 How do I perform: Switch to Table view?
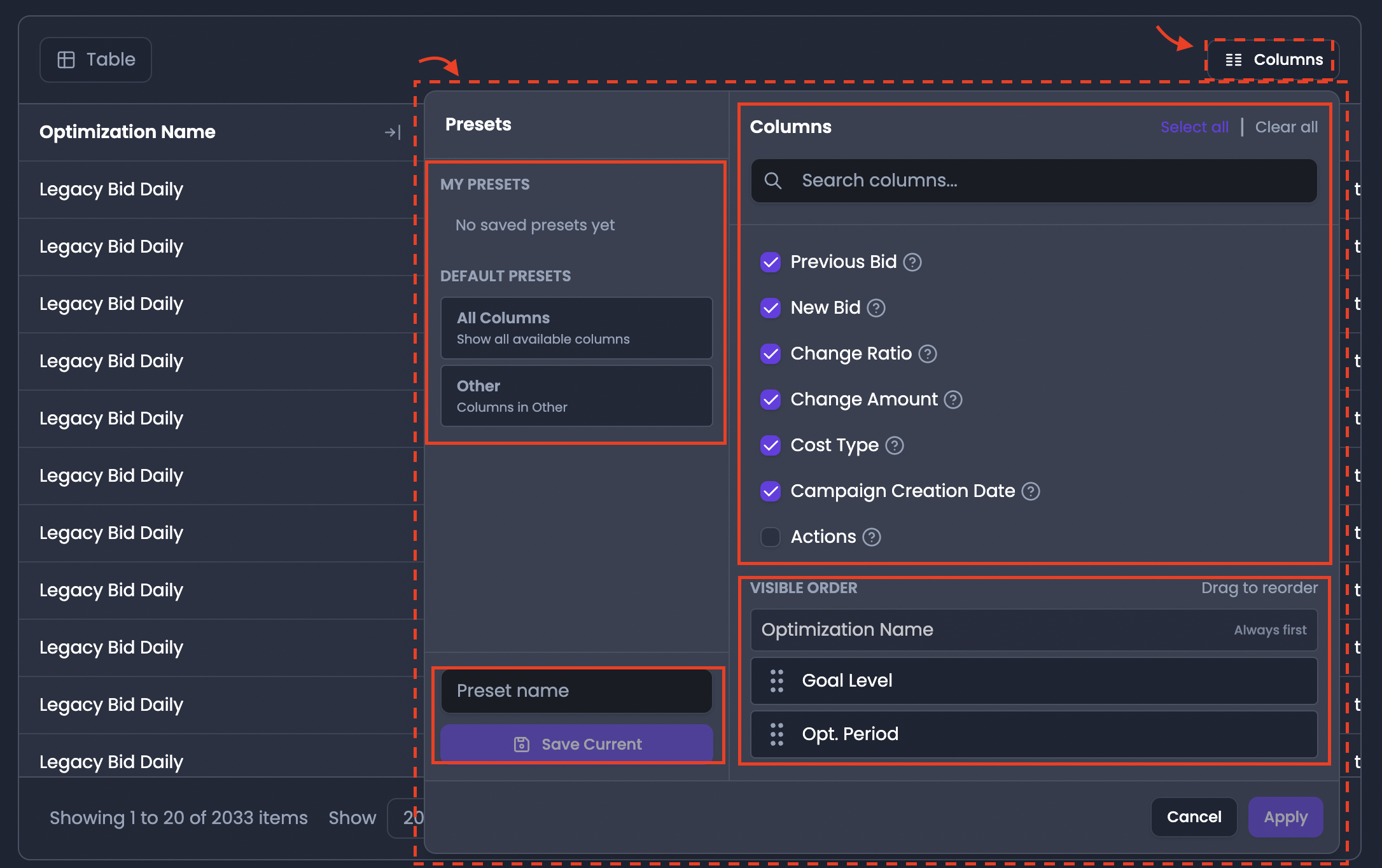[96, 60]
